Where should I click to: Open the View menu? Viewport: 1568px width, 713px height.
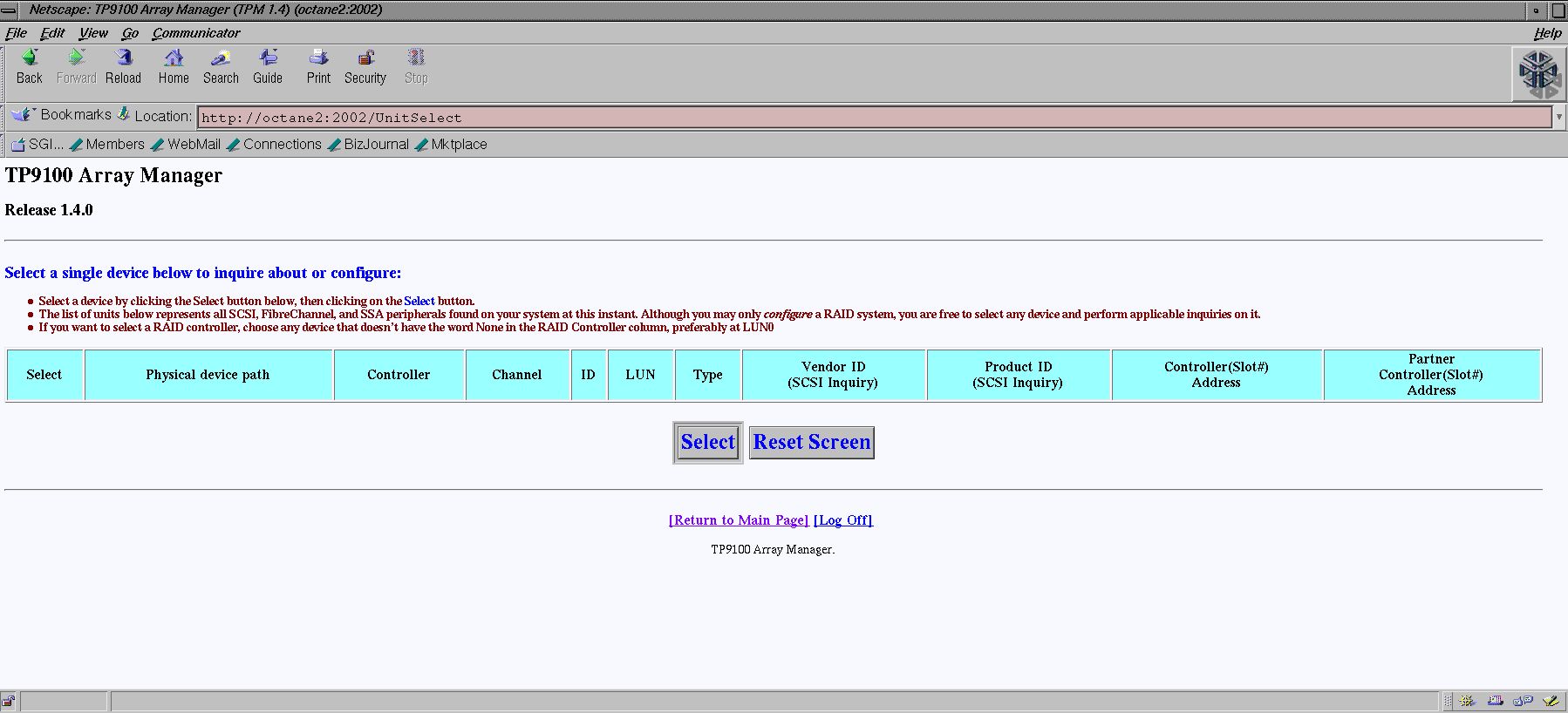[93, 33]
